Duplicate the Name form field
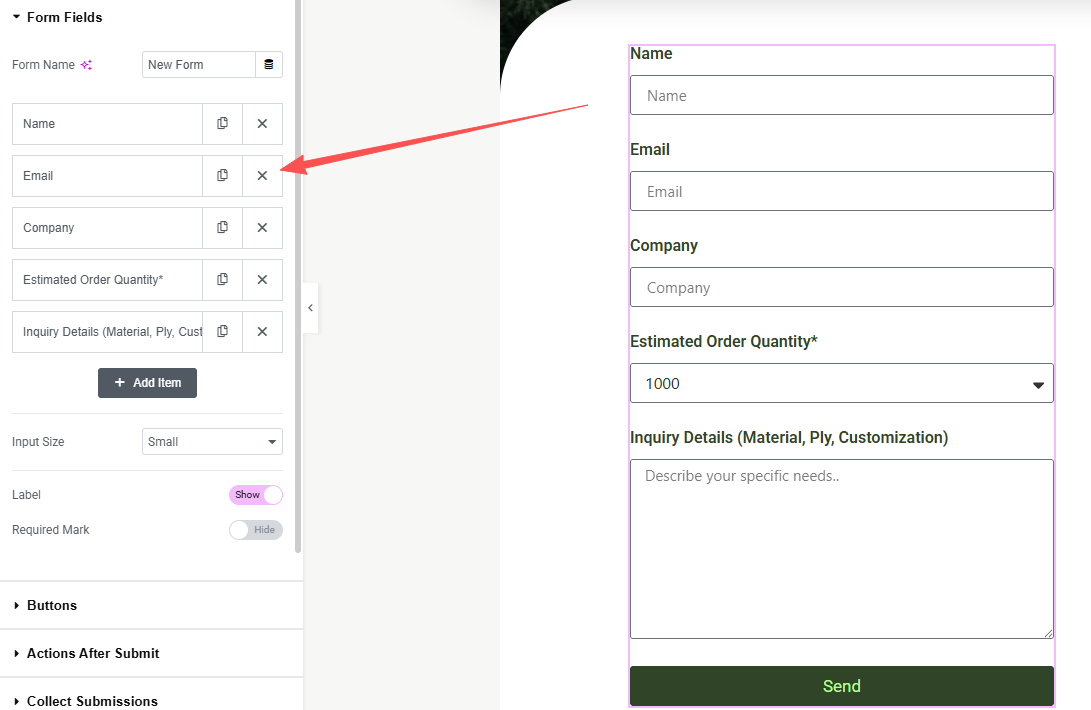Screen dimensions: 1091x710 [223, 124]
